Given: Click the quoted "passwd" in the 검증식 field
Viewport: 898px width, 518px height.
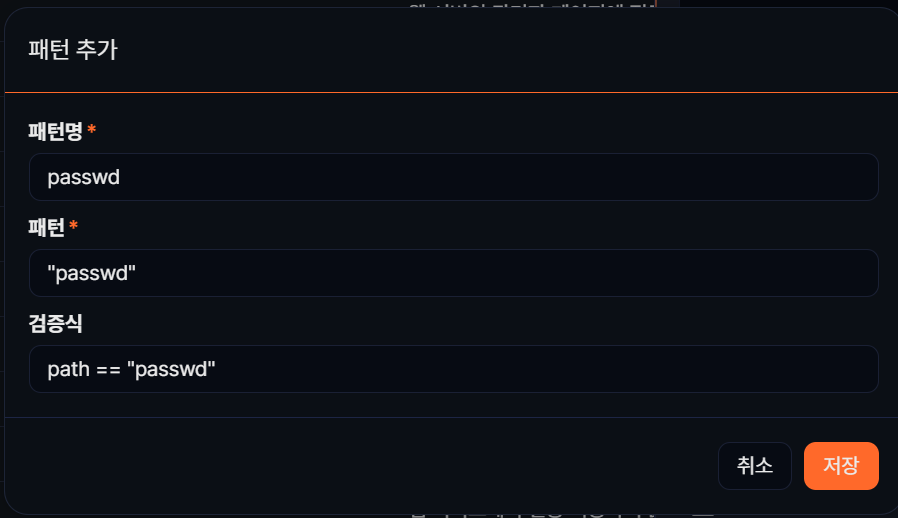Looking at the screenshot, I should point(171,370).
